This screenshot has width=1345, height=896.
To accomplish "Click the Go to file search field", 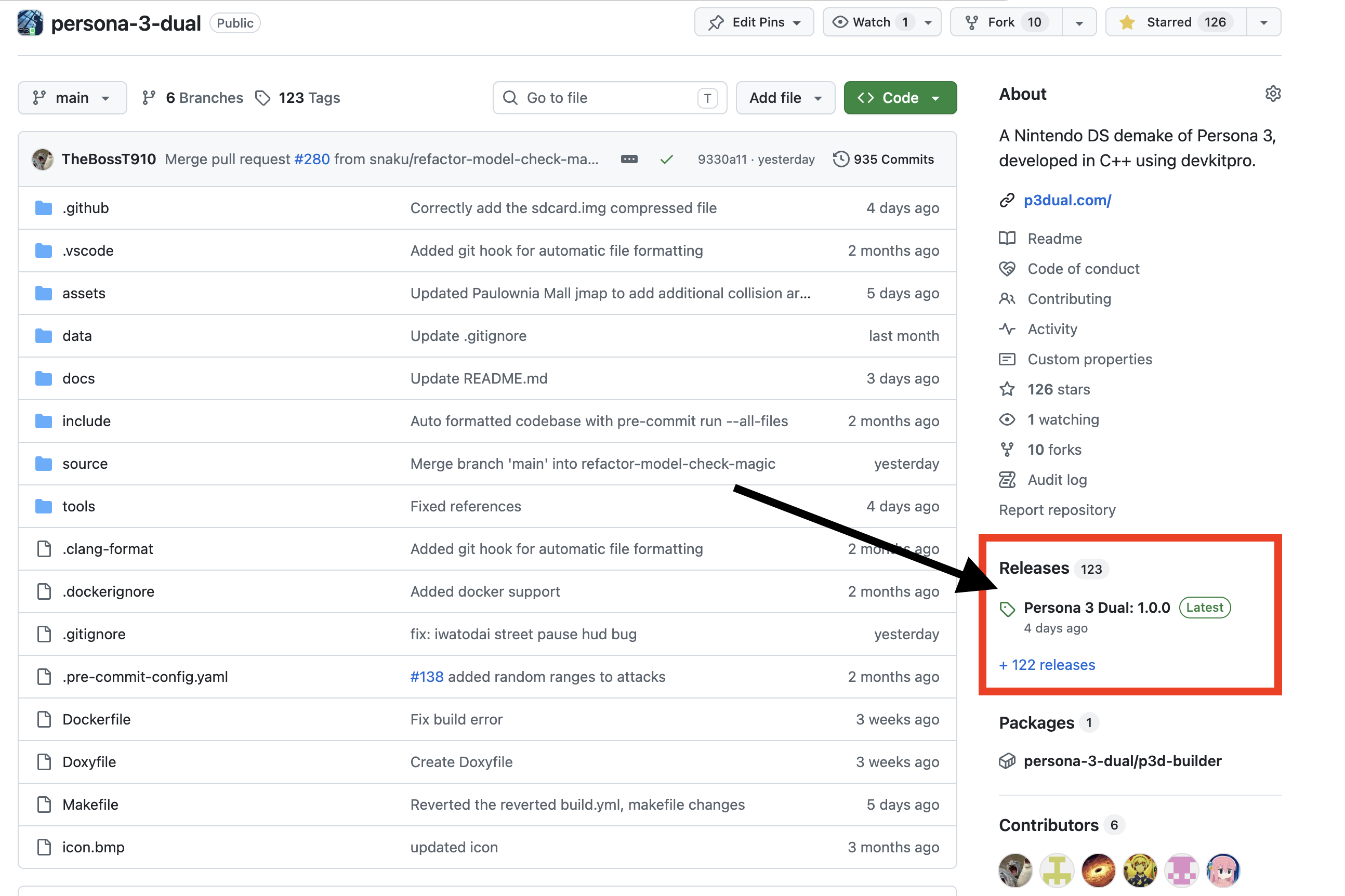I will [x=610, y=98].
